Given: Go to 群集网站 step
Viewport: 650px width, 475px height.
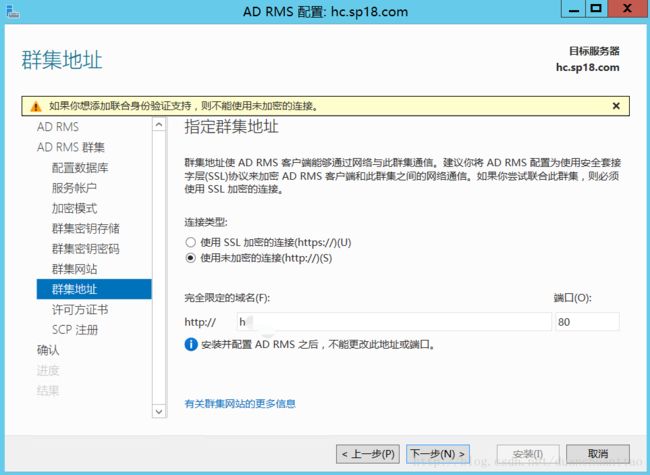Looking at the screenshot, I should pyautogui.click(x=74, y=269).
